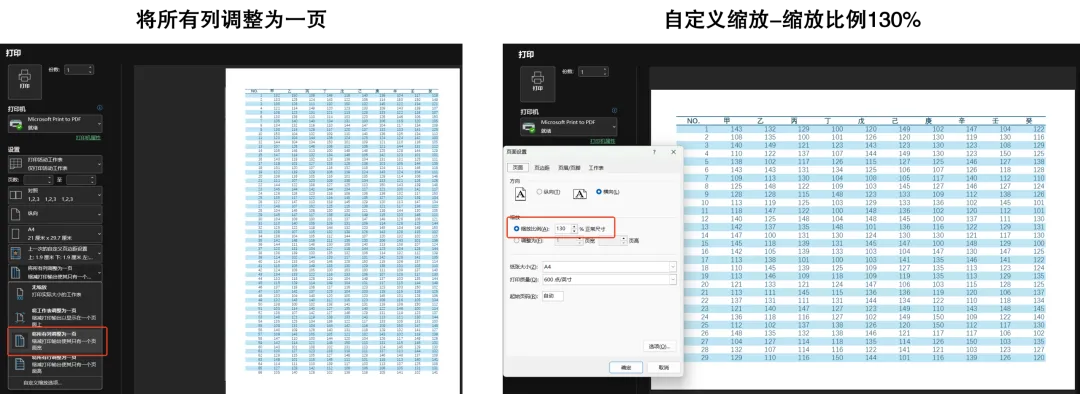1080x394 pixels.
Task: Switch to the 页眉/页脚 tab
Action: point(570,168)
